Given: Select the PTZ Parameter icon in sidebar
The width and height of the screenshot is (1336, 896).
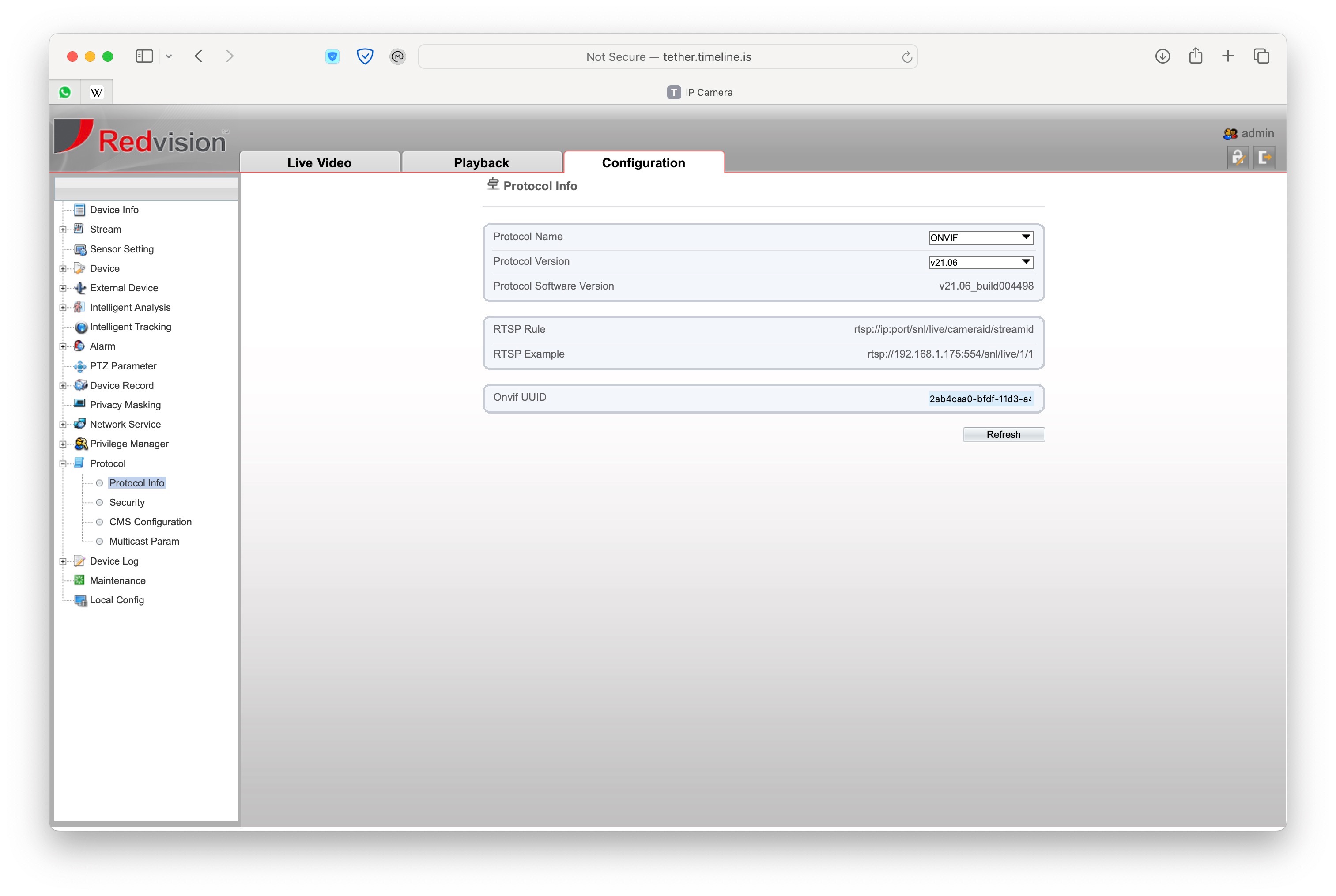Looking at the screenshot, I should (80, 366).
